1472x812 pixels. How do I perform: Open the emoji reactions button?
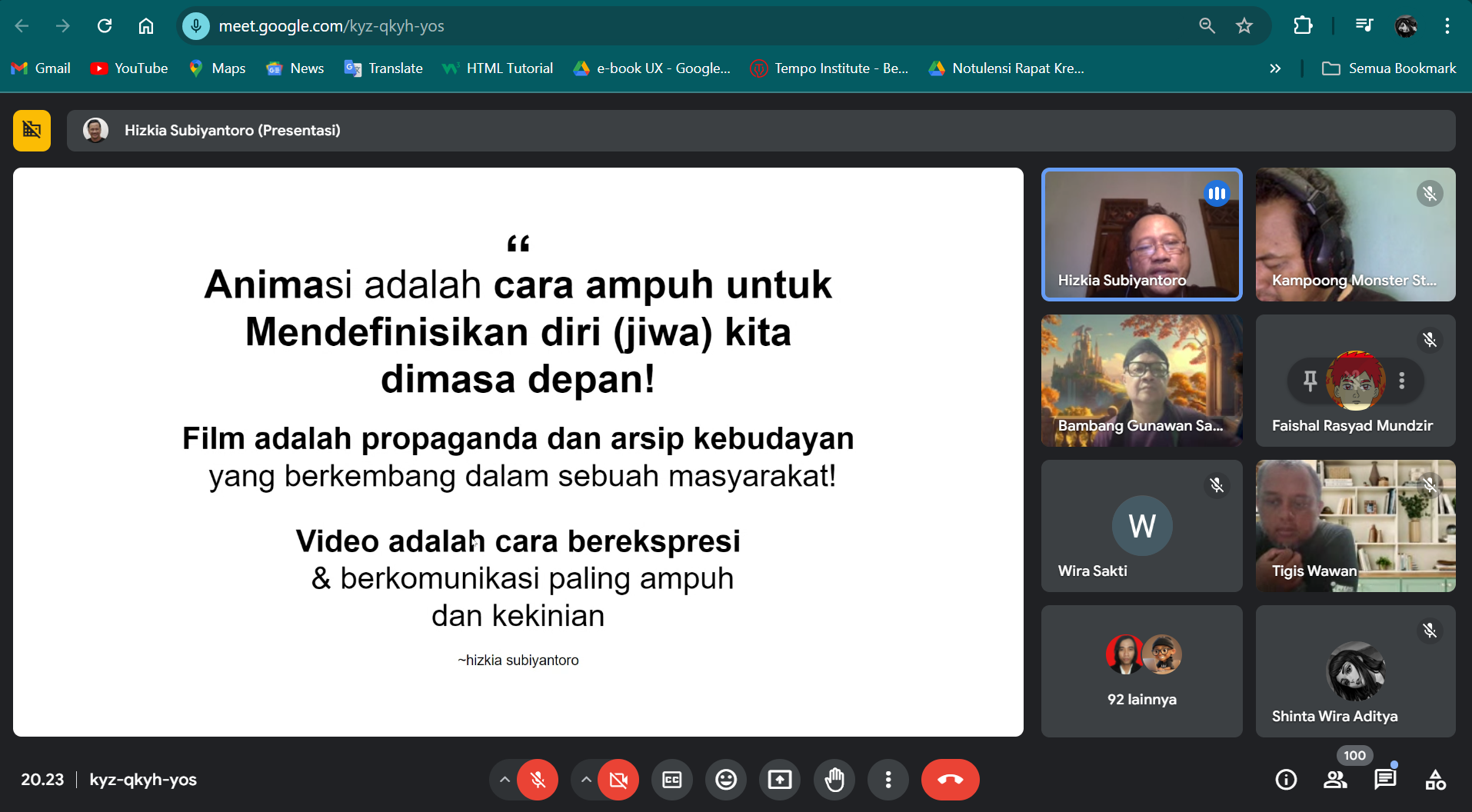tap(726, 780)
